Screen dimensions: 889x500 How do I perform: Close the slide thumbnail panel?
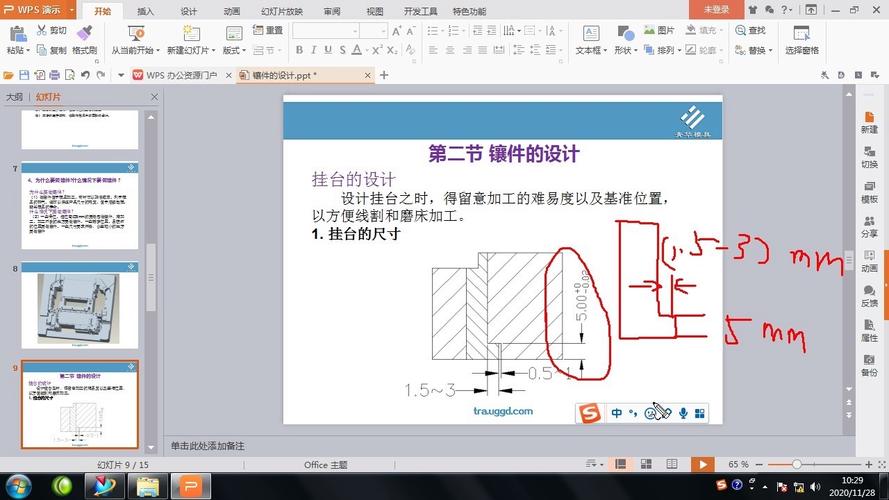pos(154,97)
